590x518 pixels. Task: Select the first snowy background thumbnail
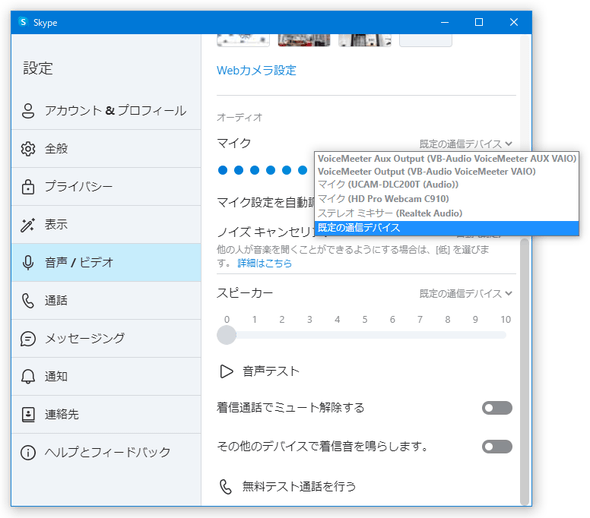(243, 40)
